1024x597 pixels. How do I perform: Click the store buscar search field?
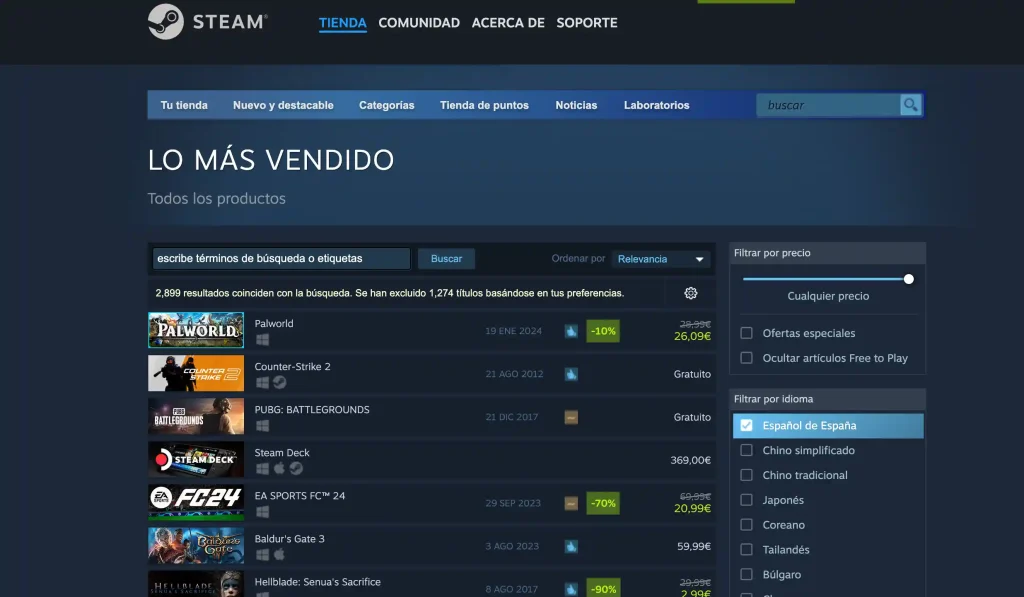pyautogui.click(x=828, y=105)
